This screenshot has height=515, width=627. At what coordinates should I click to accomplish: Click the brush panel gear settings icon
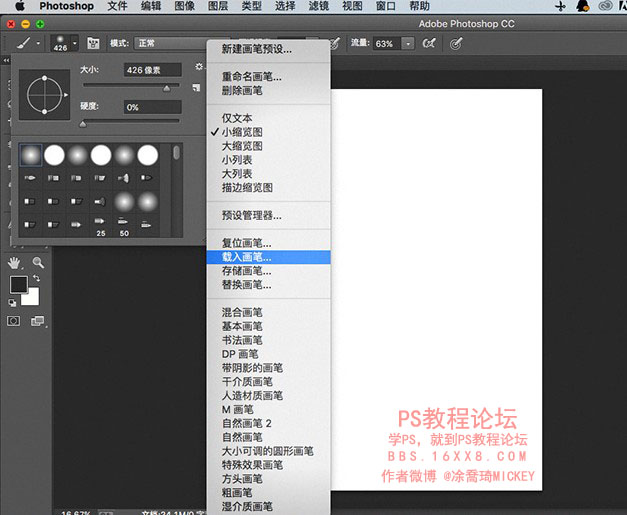(199, 66)
